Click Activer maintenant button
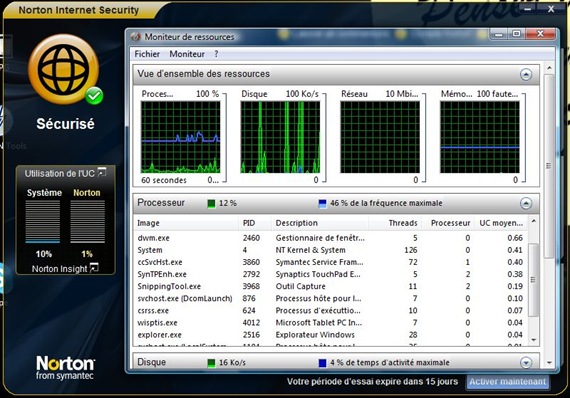 coord(507,382)
